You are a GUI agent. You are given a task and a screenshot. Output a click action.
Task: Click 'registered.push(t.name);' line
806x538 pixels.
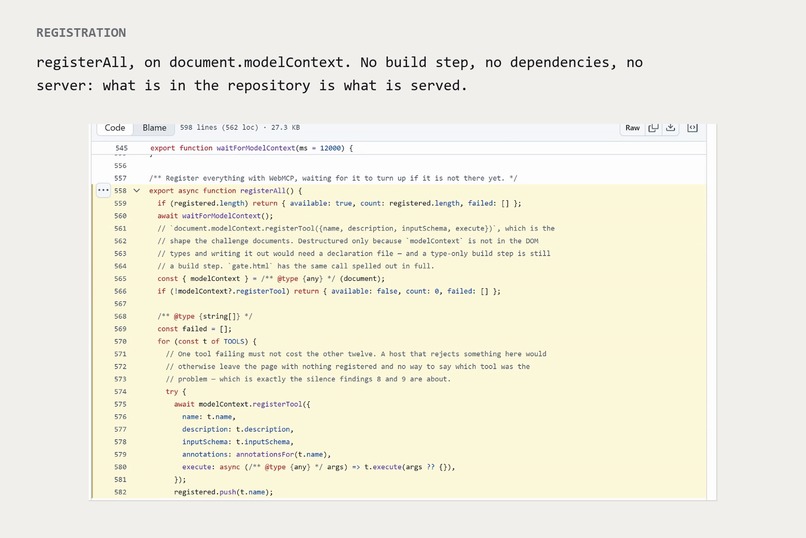[224, 492]
